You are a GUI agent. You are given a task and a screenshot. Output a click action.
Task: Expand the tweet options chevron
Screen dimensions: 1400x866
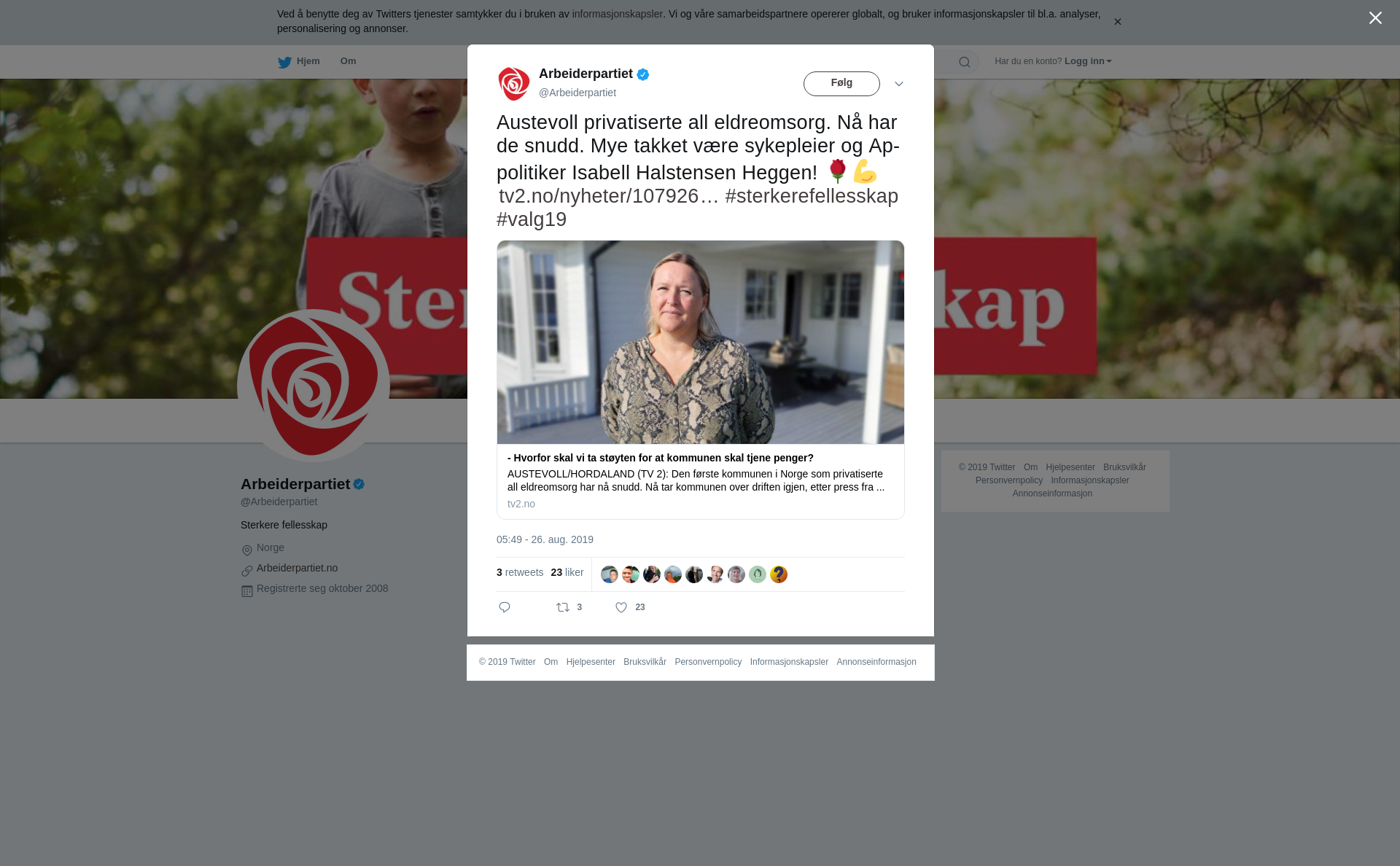[899, 84]
